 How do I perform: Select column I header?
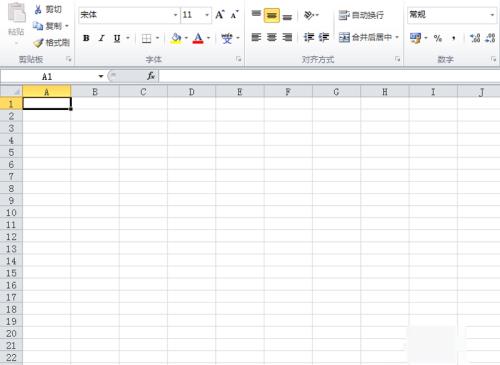point(433,92)
